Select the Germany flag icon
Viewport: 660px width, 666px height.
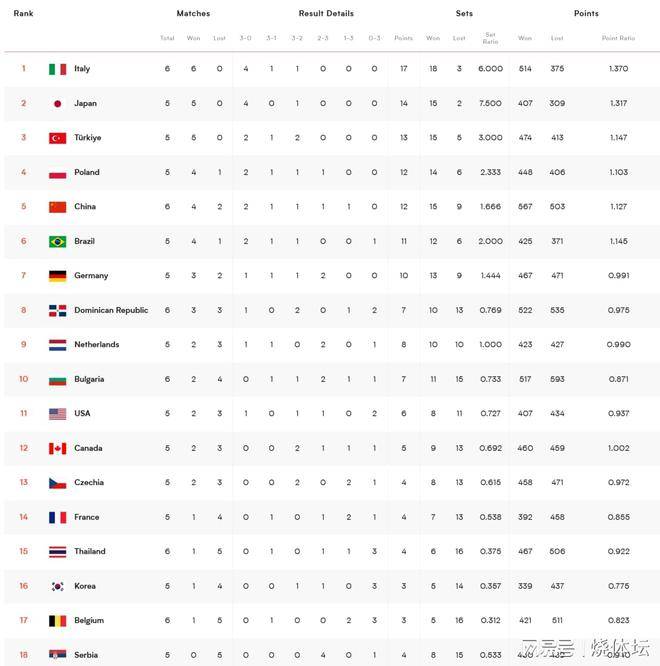(x=57, y=276)
